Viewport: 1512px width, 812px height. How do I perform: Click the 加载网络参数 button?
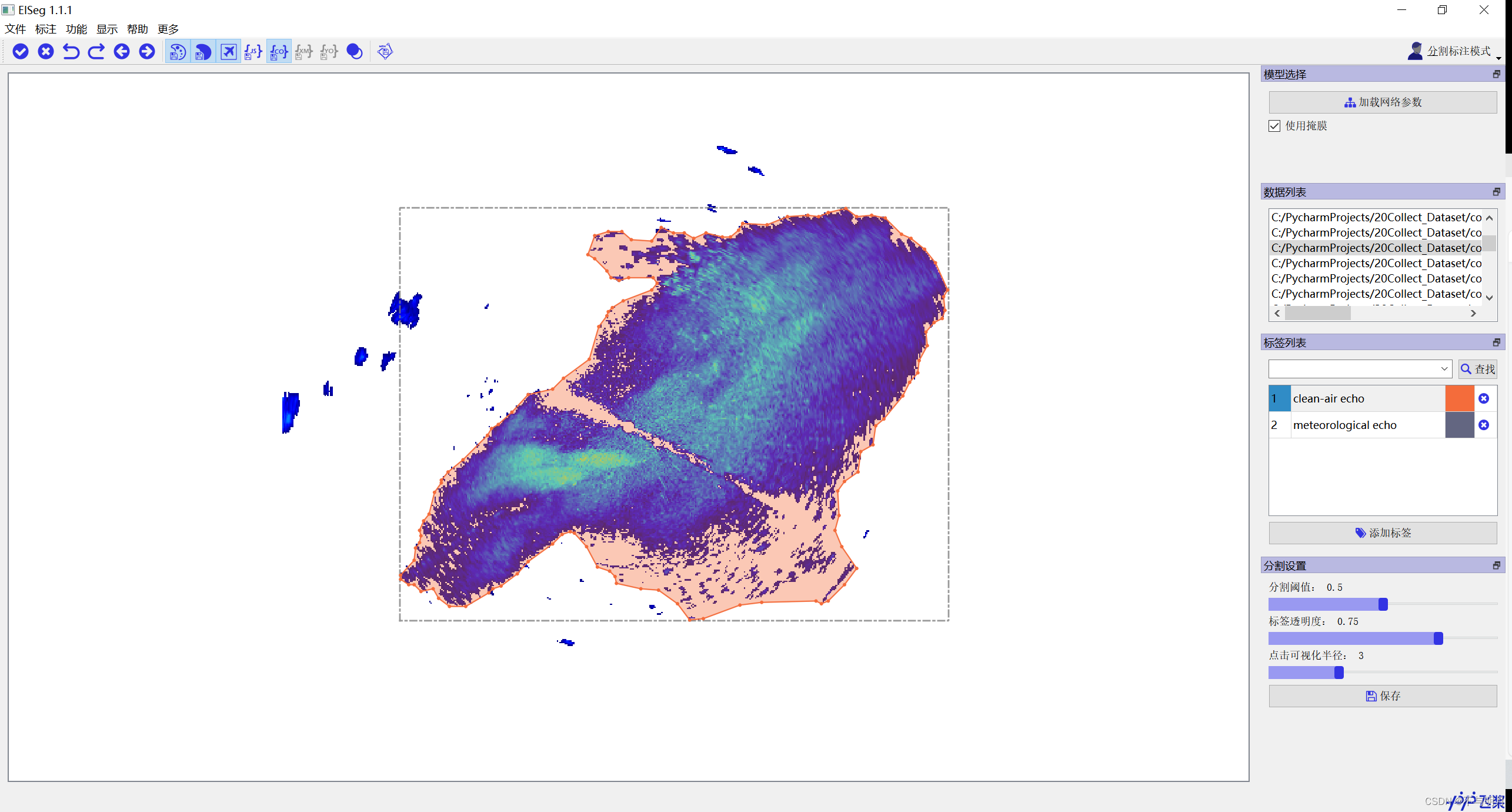click(x=1383, y=102)
